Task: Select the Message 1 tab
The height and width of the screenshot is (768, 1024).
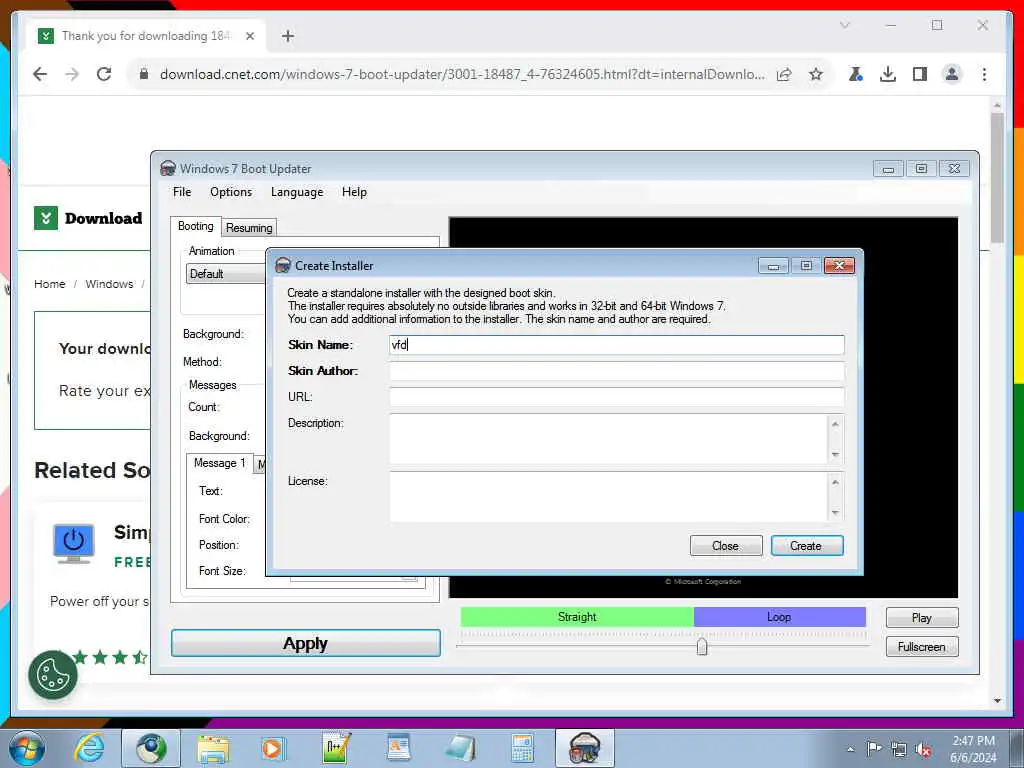Action: [x=219, y=462]
